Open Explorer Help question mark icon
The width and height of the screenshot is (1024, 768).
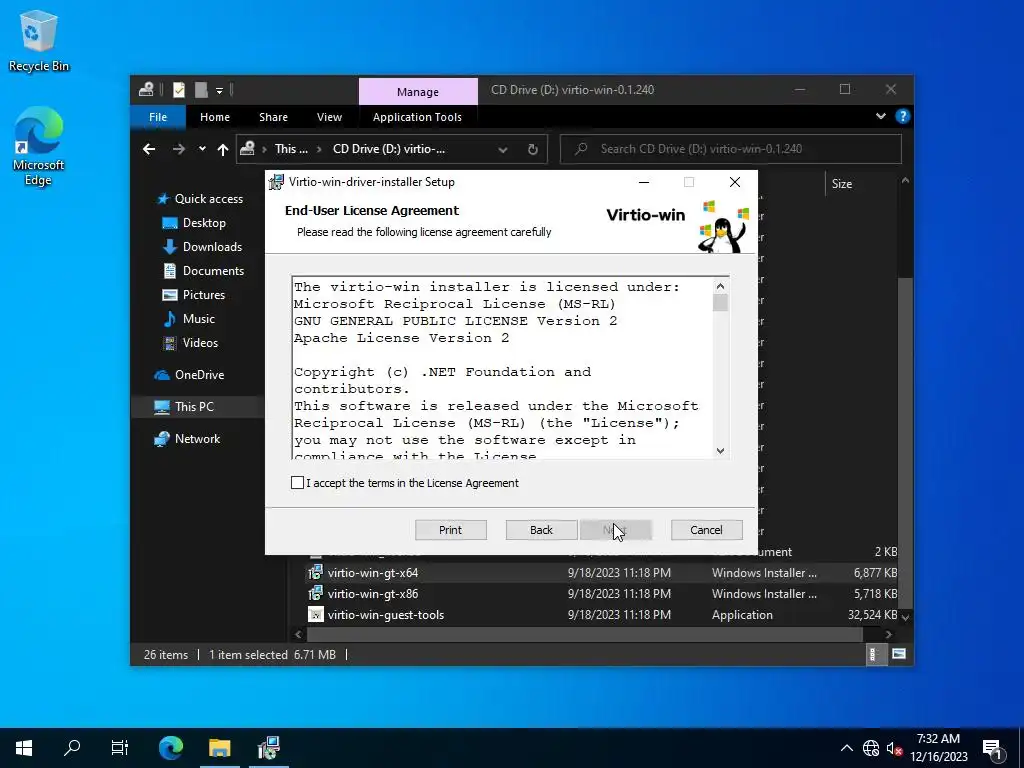pos(903,116)
